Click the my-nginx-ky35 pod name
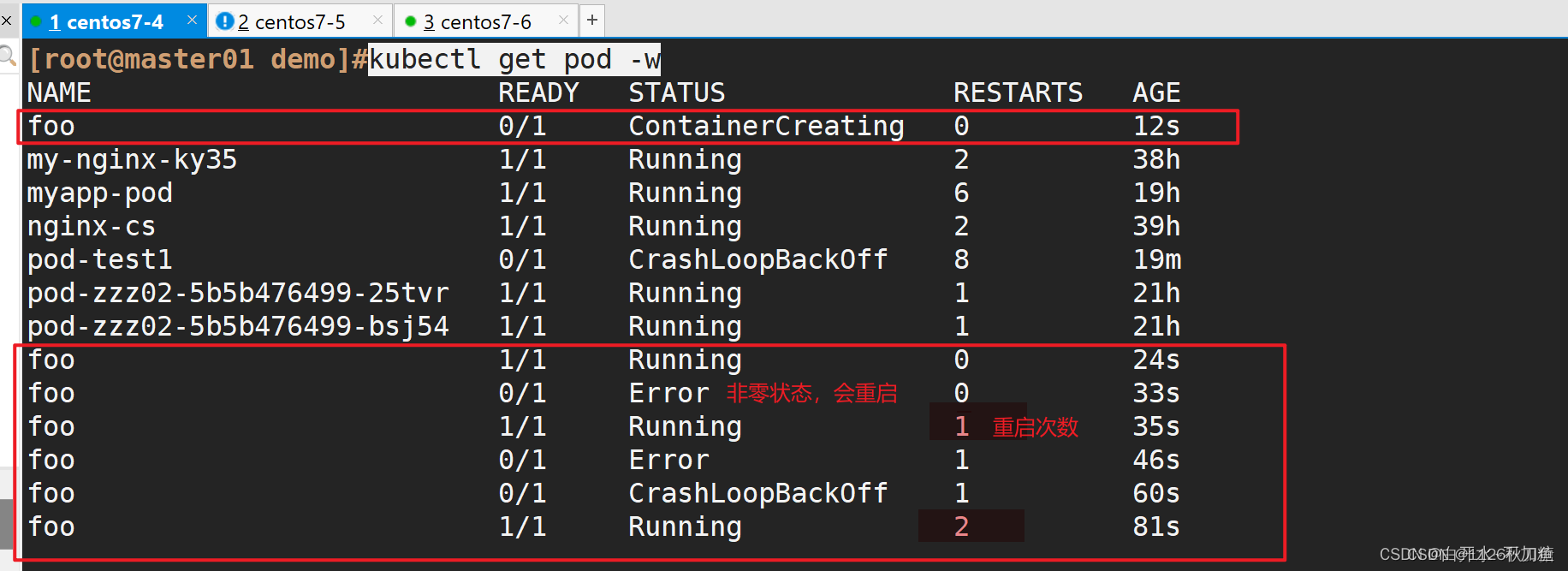The image size is (1568, 571). (x=132, y=159)
